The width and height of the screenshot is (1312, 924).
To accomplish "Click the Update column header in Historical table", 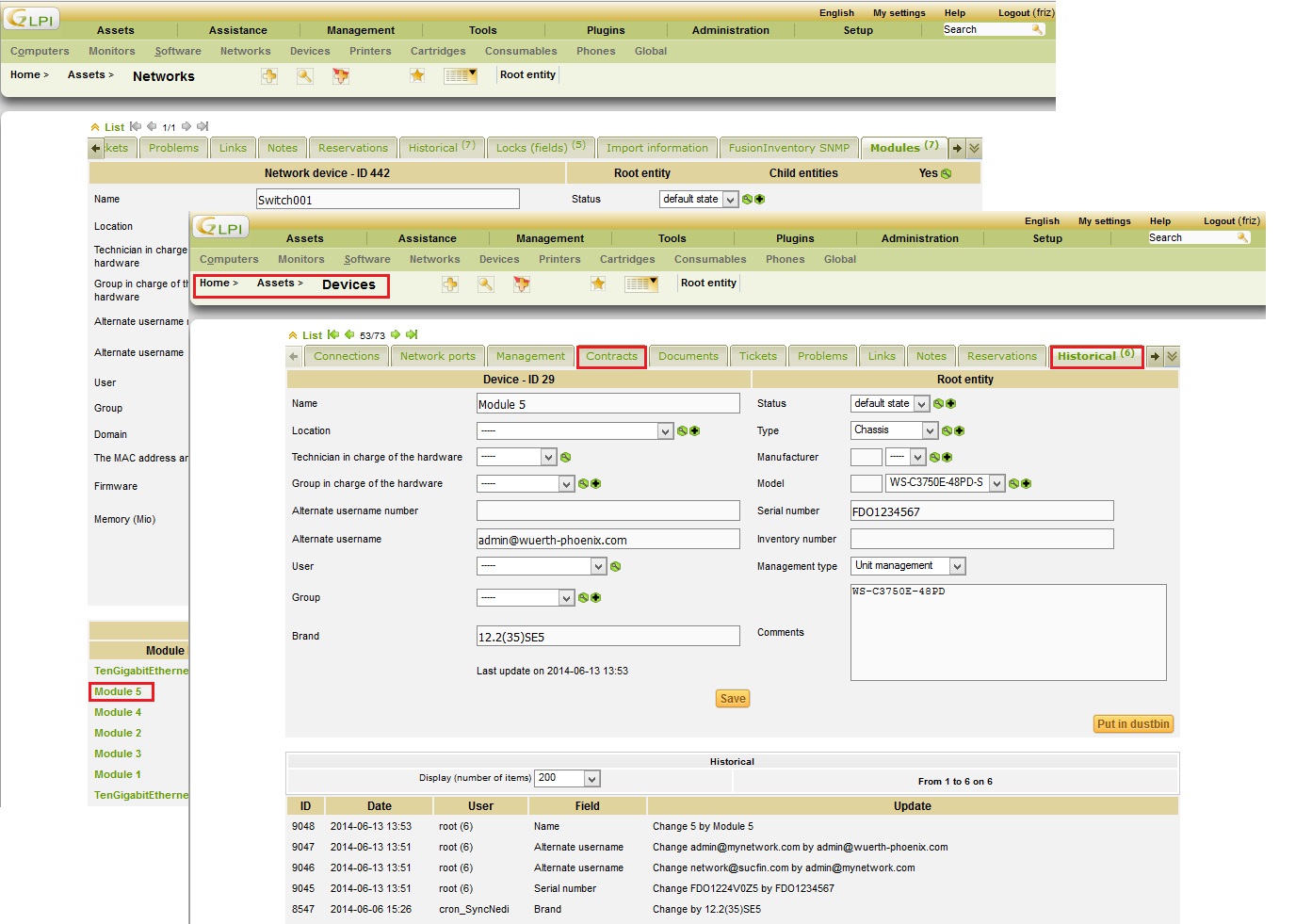I will tap(913, 806).
